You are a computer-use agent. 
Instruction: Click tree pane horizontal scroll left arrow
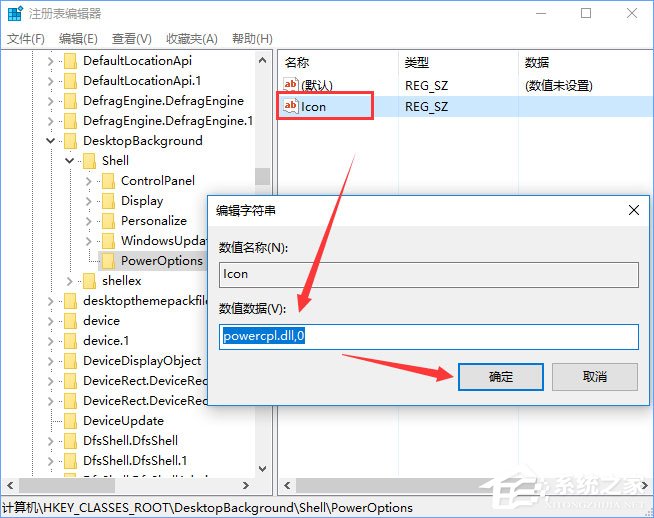10,485
